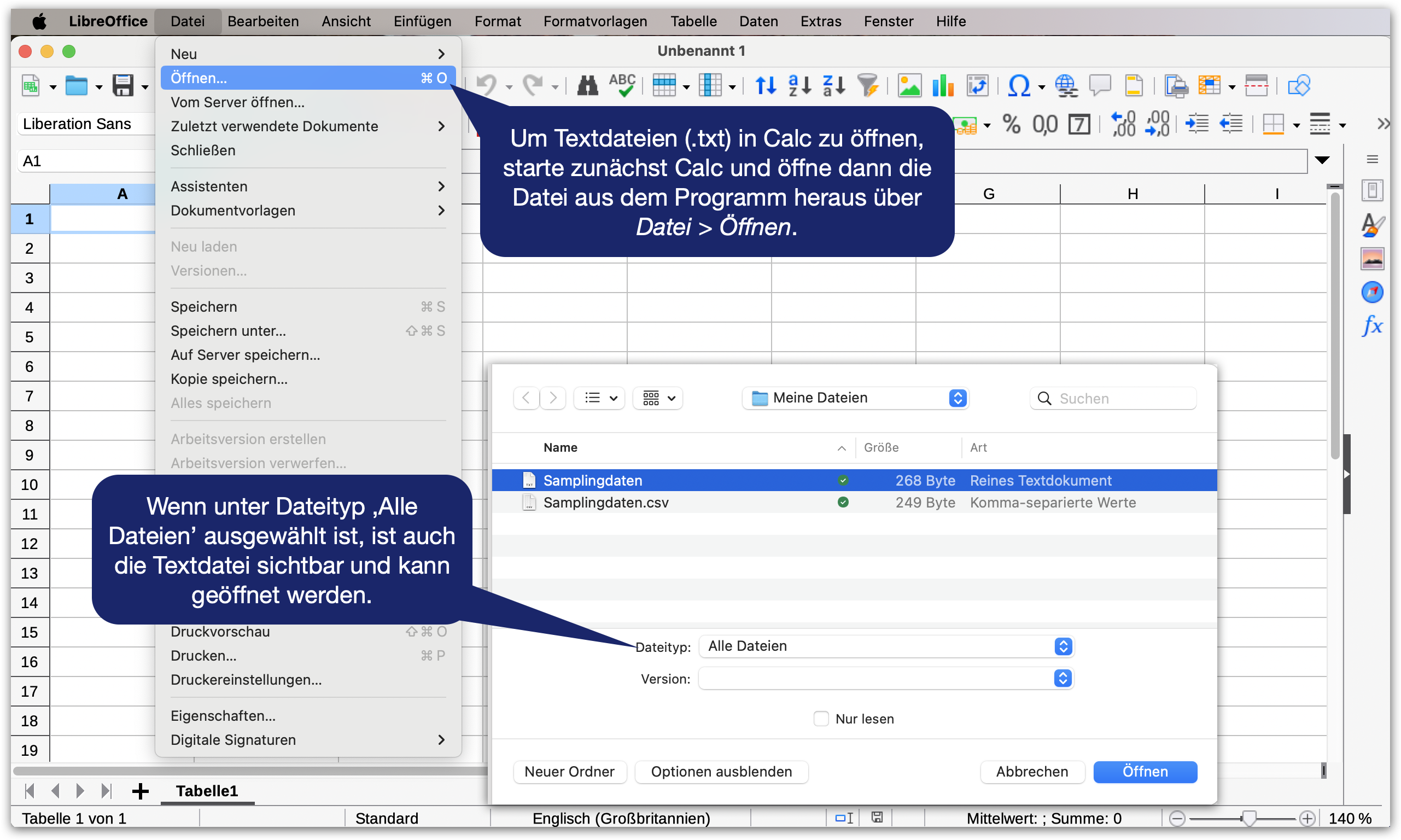Click the special character Omega icon

coord(1019,86)
